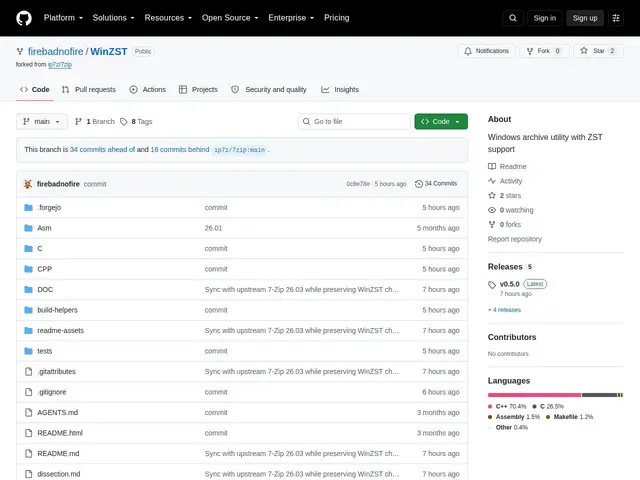Click the Star icon button

(x=584, y=51)
